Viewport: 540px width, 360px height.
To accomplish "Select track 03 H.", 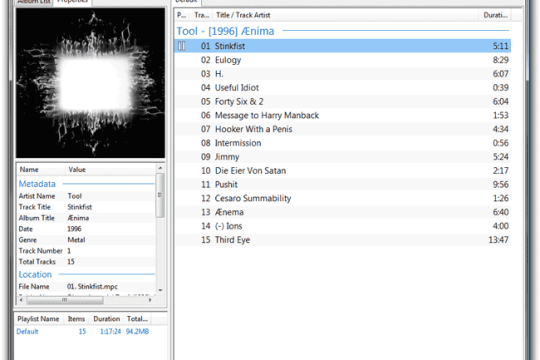I will (x=343, y=74).
